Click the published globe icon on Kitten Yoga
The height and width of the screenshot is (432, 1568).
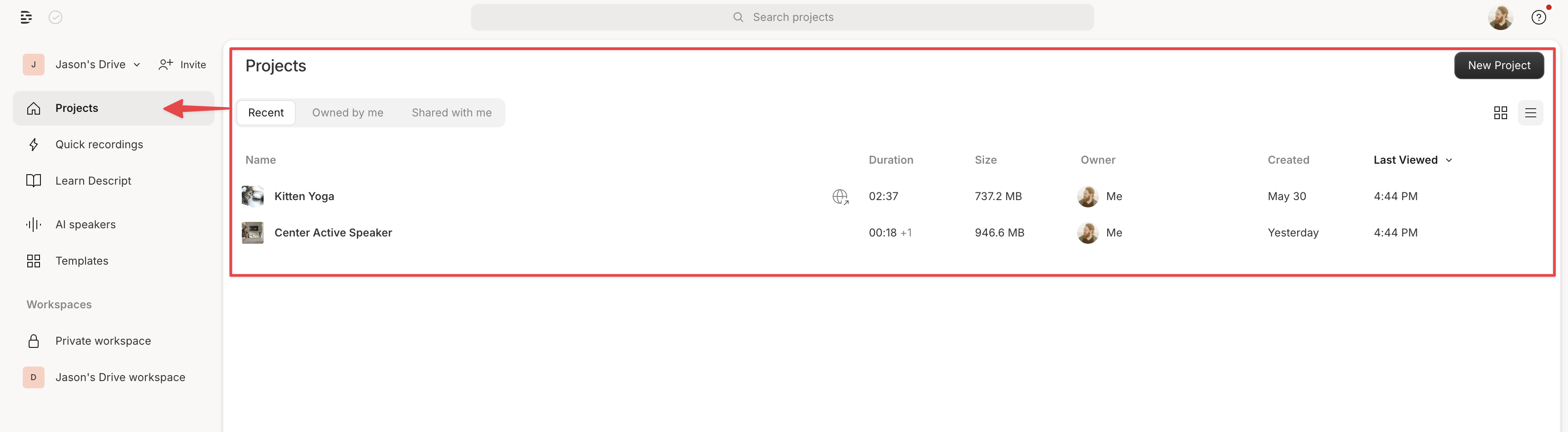click(840, 196)
